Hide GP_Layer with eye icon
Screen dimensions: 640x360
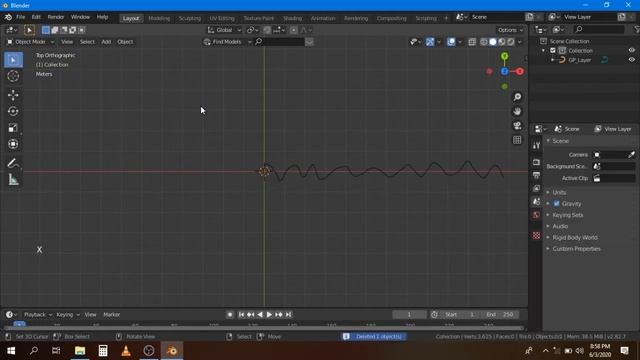coord(631,60)
